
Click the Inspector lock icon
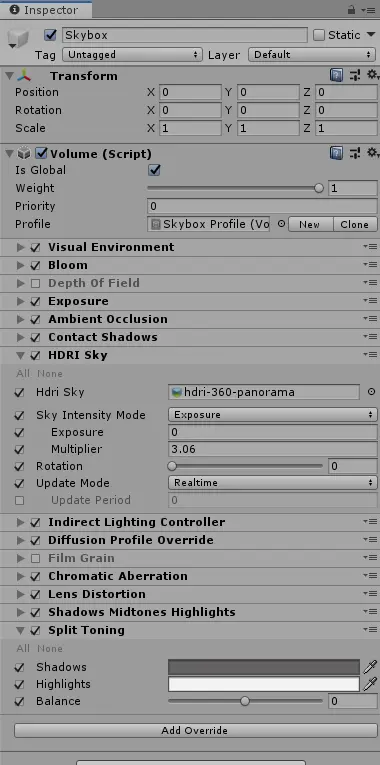click(351, 9)
